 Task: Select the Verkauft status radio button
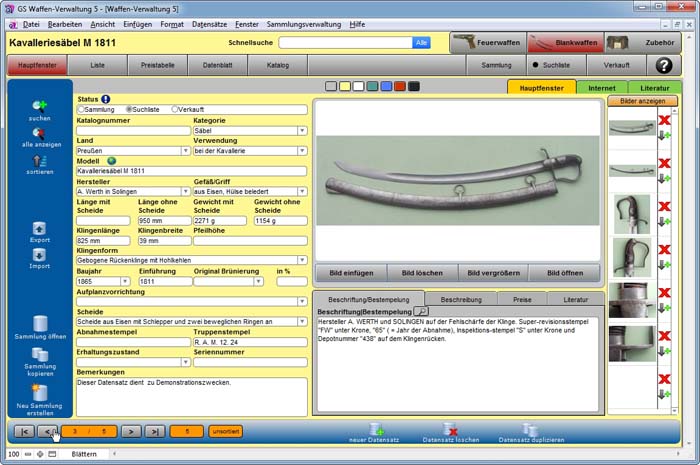(175, 109)
